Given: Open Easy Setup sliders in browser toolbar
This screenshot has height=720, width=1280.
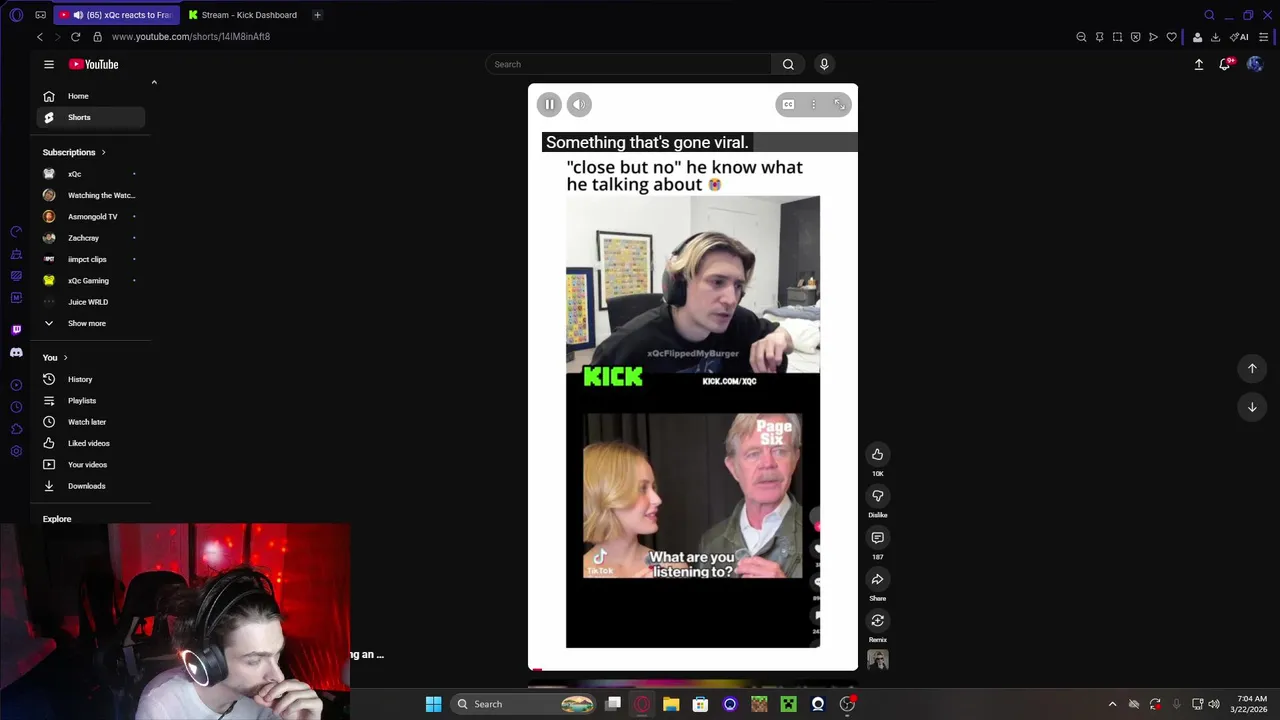Looking at the screenshot, I should [x=1263, y=37].
